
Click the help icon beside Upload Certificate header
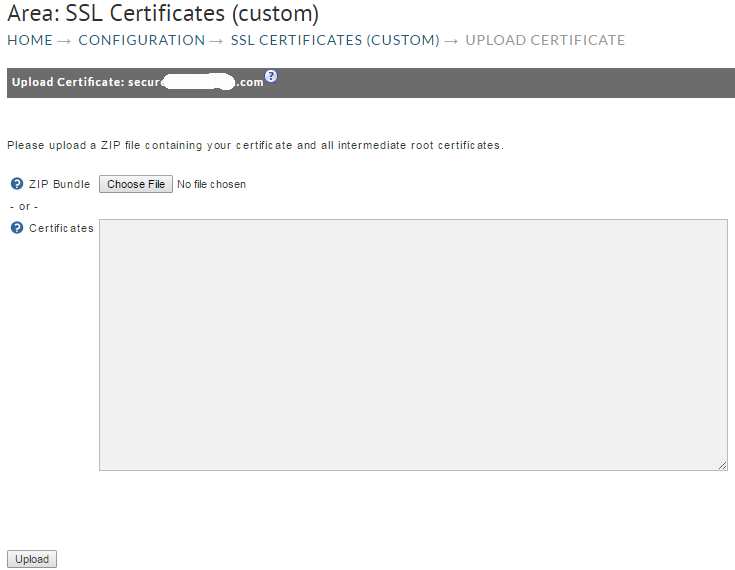tap(271, 76)
